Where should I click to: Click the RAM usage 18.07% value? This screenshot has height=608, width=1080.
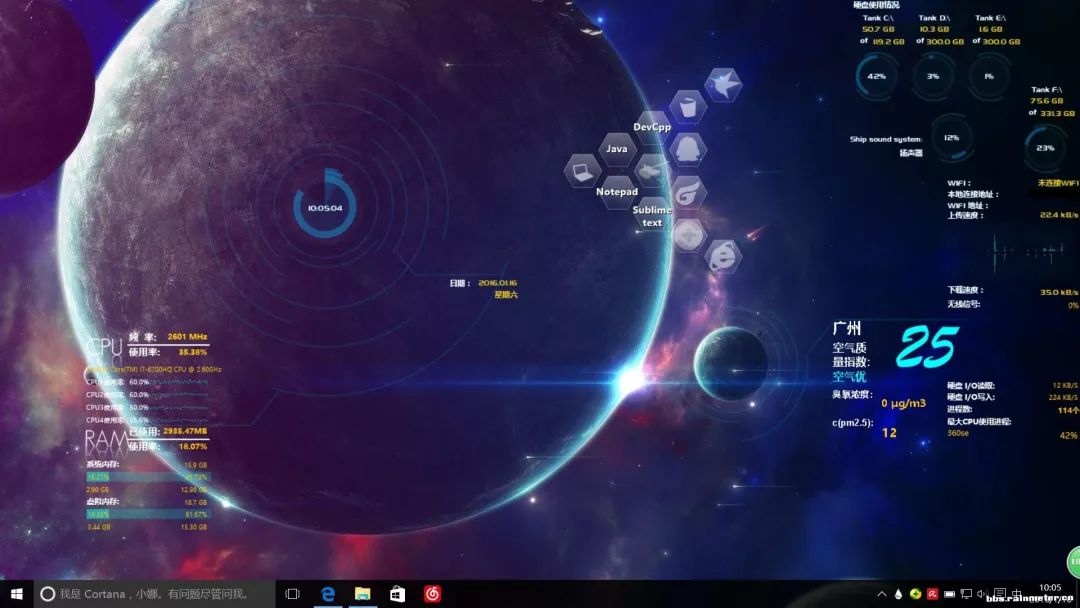click(x=193, y=446)
